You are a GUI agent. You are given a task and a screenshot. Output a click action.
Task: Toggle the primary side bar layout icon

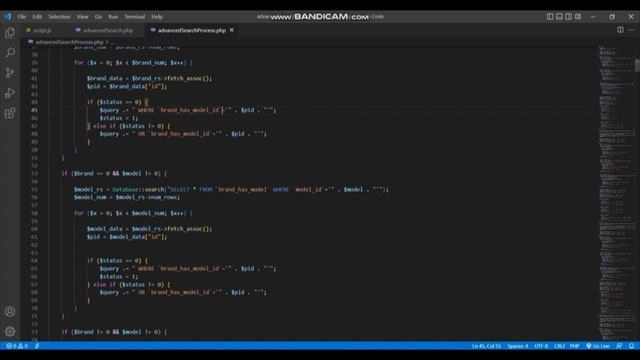coord(550,17)
